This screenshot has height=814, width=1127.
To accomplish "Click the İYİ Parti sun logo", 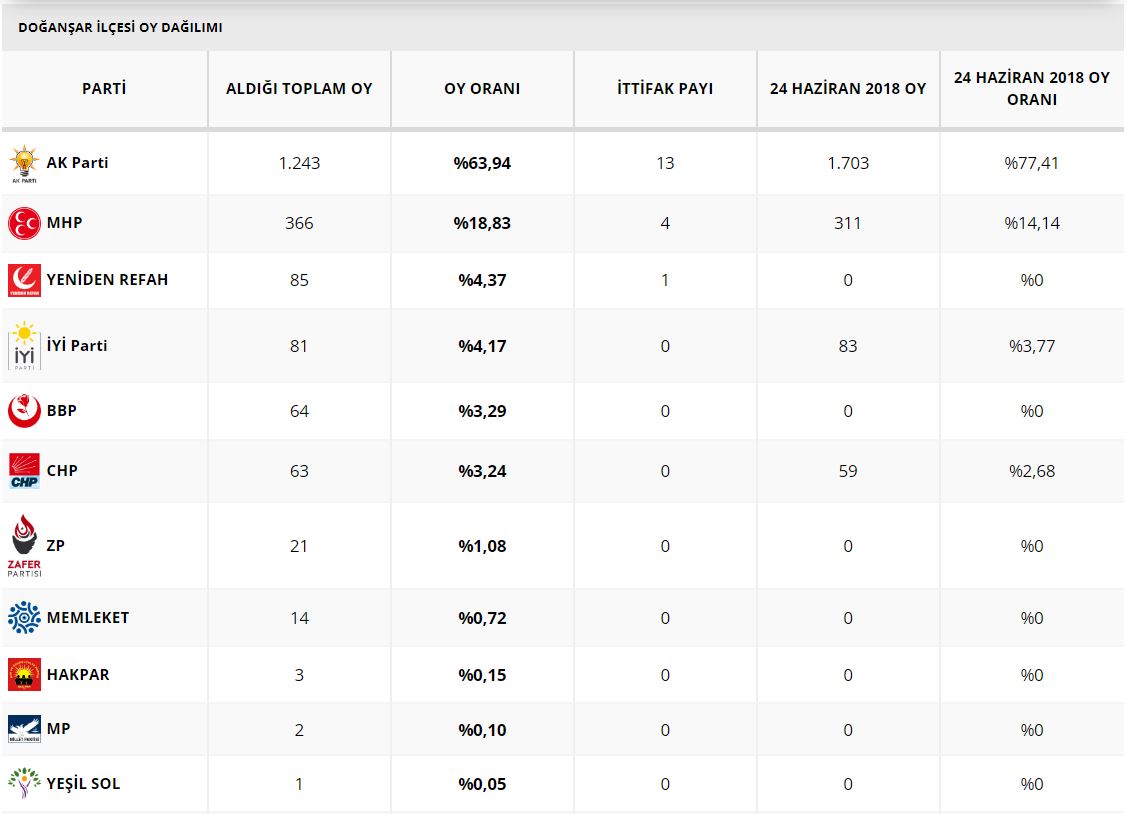I will pyautogui.click(x=24, y=346).
